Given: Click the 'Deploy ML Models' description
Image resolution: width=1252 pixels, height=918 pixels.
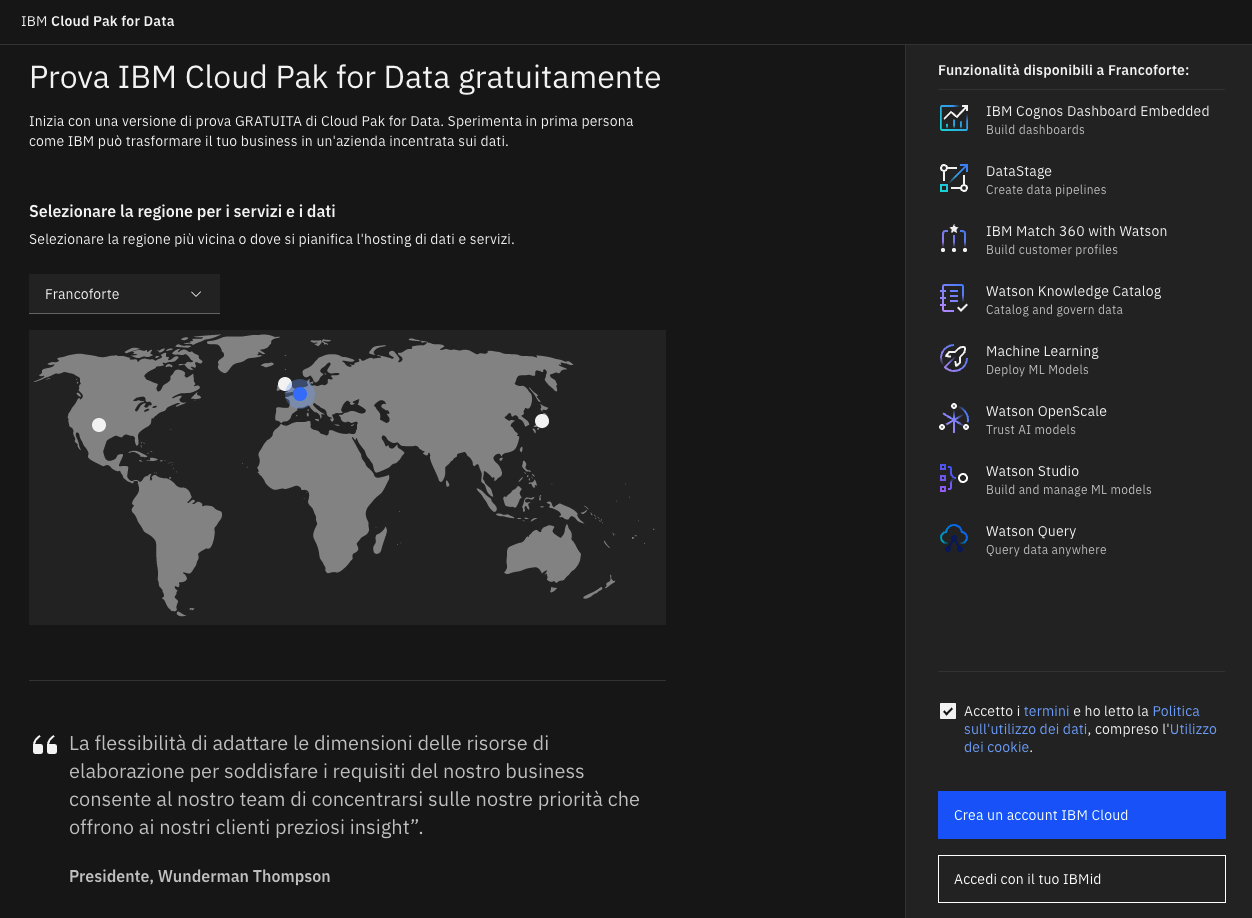Looking at the screenshot, I should coord(1037,370).
